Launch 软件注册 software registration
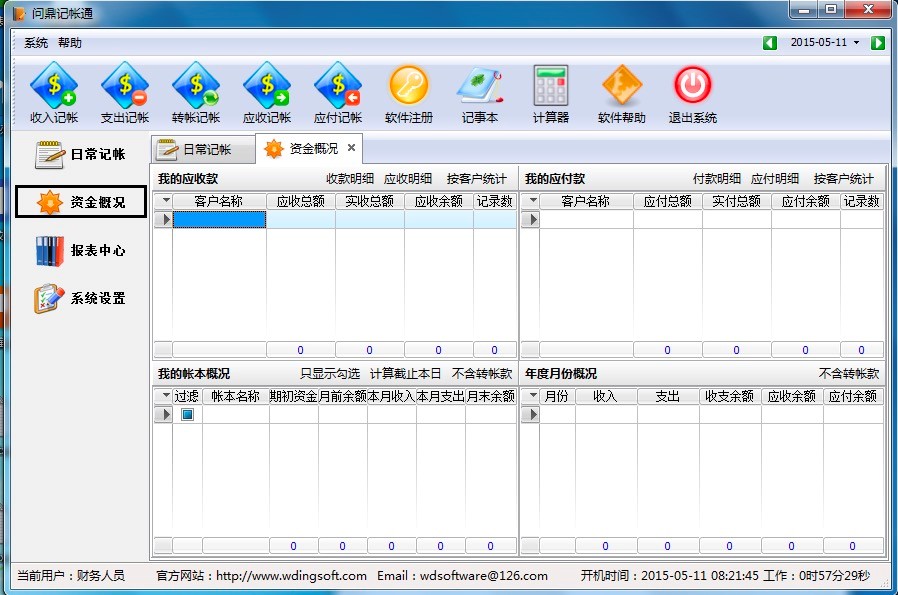The width and height of the screenshot is (898, 595). click(x=409, y=93)
